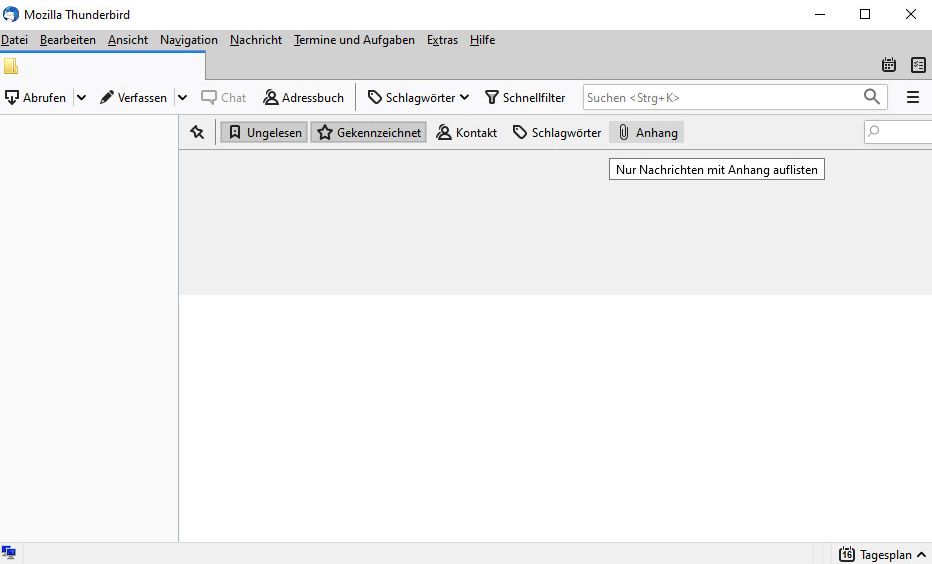932x564 pixels.
Task: Open the Termine und Aufgaben menu
Action: [x=354, y=40]
